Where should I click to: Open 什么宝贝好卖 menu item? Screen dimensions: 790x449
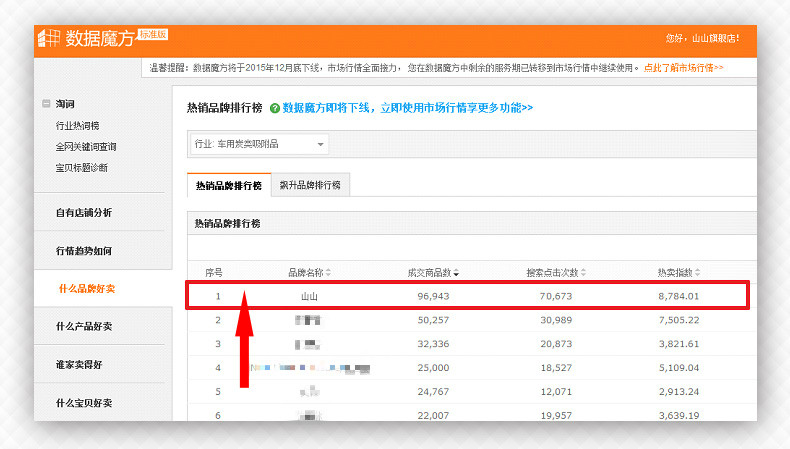click(84, 403)
